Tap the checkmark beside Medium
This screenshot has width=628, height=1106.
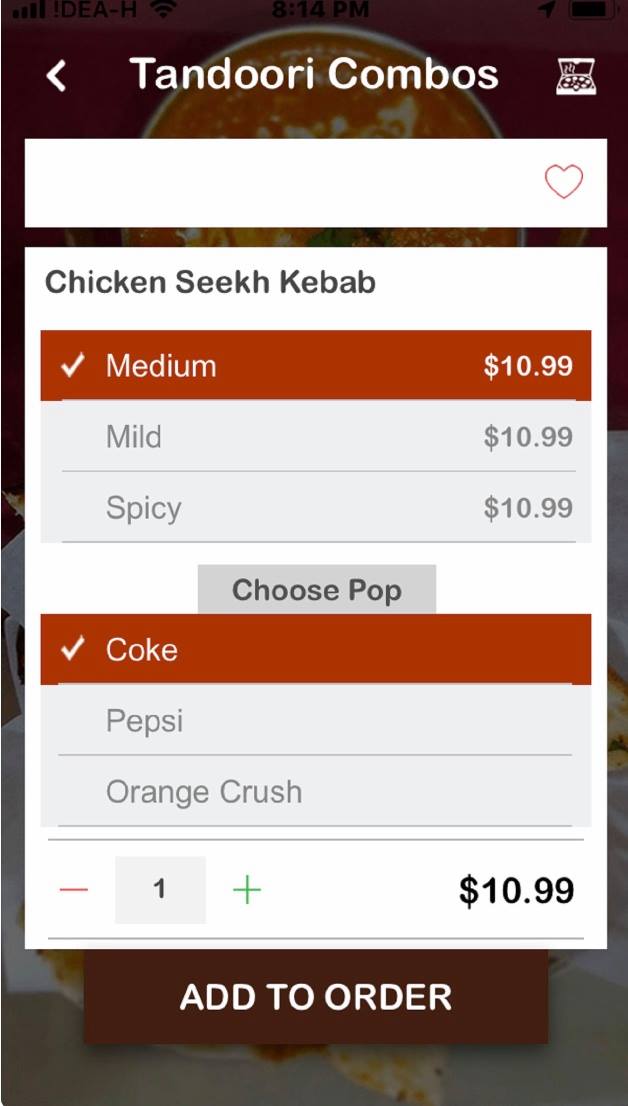tap(73, 366)
